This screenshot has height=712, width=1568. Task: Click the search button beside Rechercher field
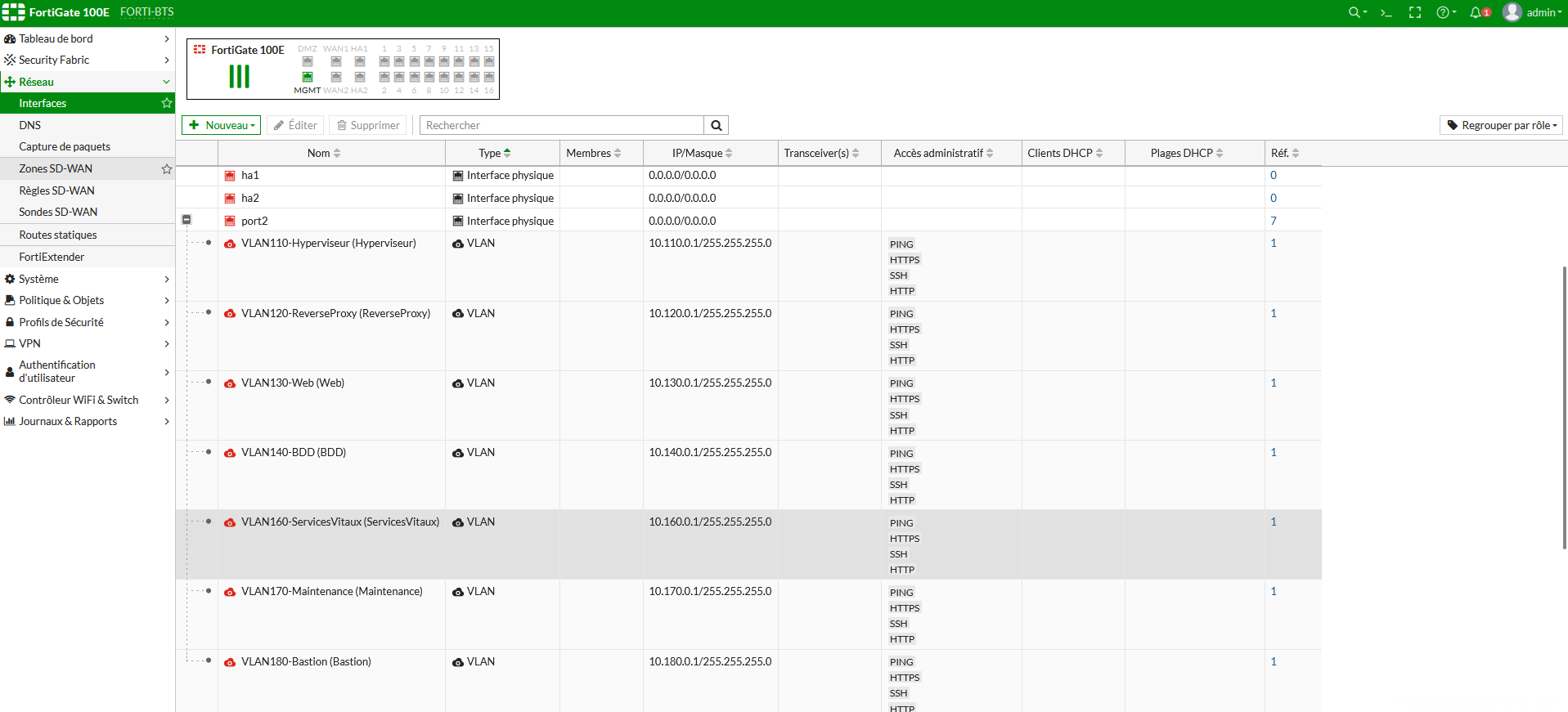716,125
